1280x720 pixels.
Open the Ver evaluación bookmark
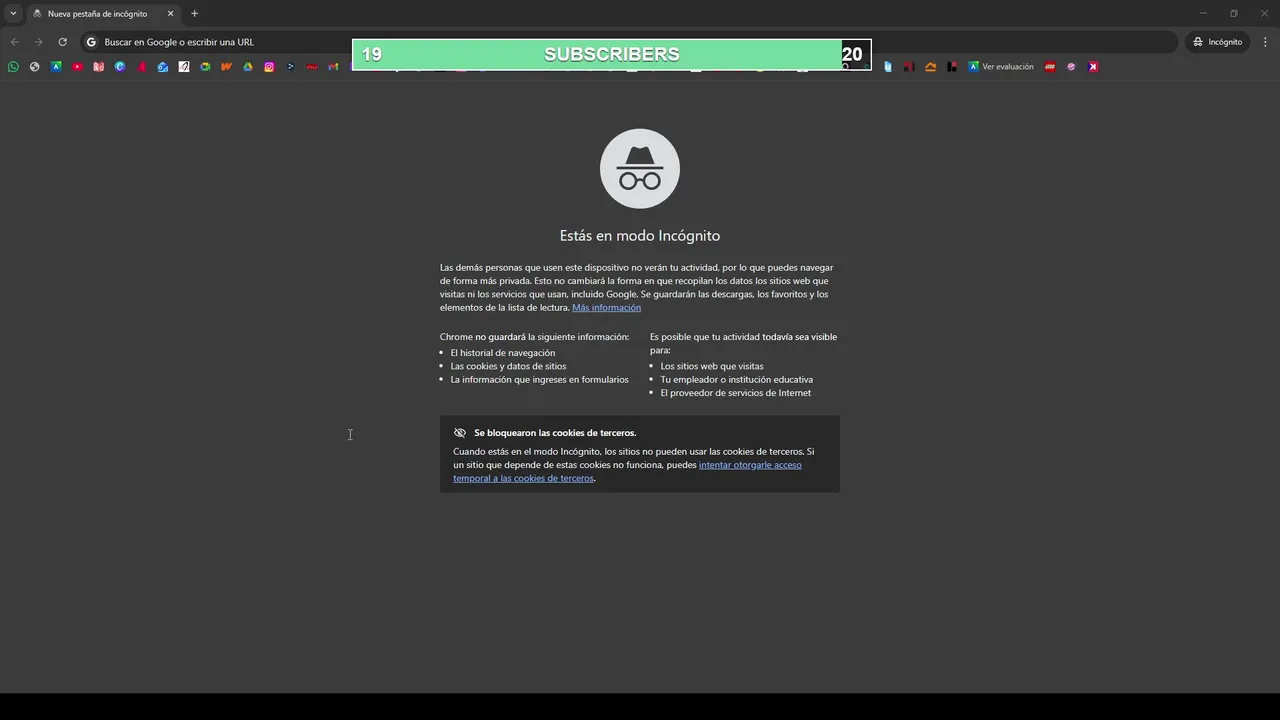point(1001,67)
